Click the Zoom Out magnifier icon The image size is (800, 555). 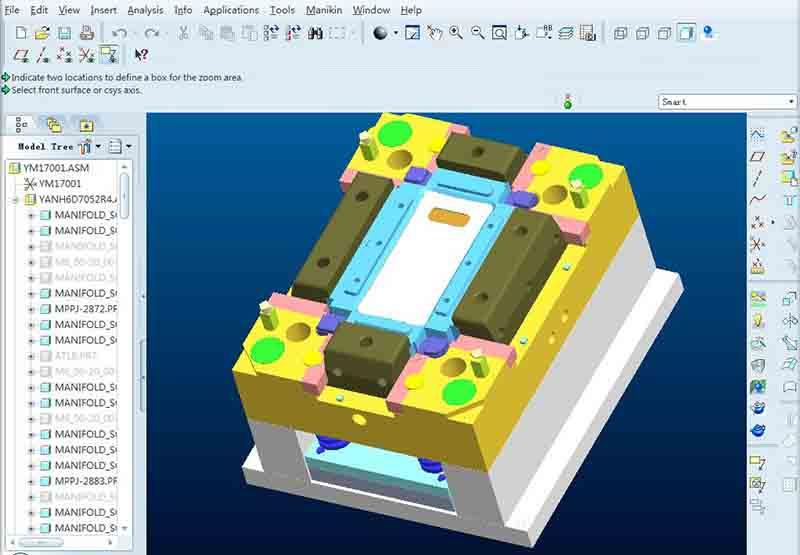coord(477,33)
